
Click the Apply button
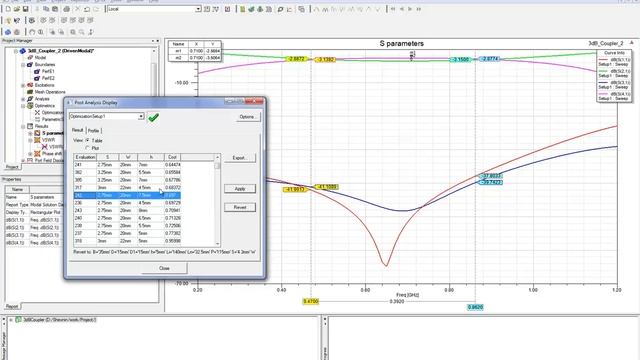(240, 189)
